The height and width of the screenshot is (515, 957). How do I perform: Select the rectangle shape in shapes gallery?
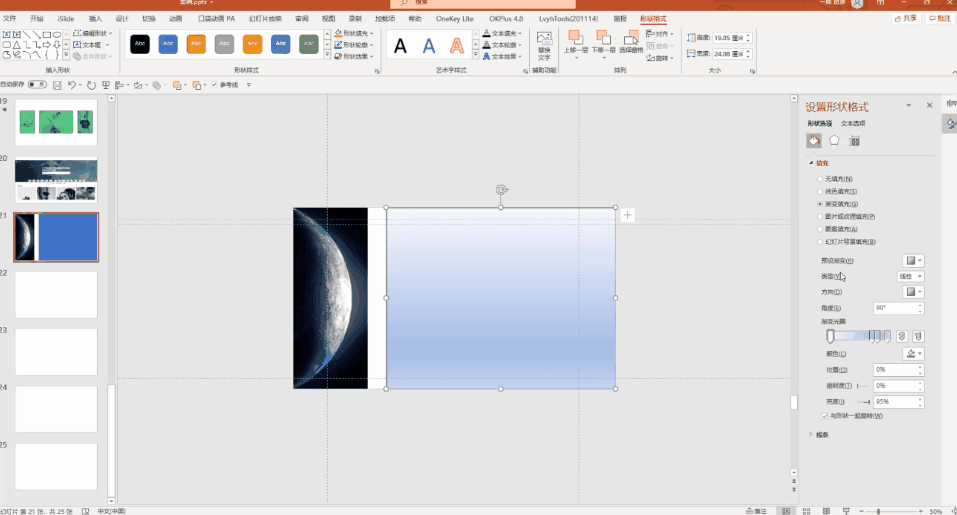46,35
